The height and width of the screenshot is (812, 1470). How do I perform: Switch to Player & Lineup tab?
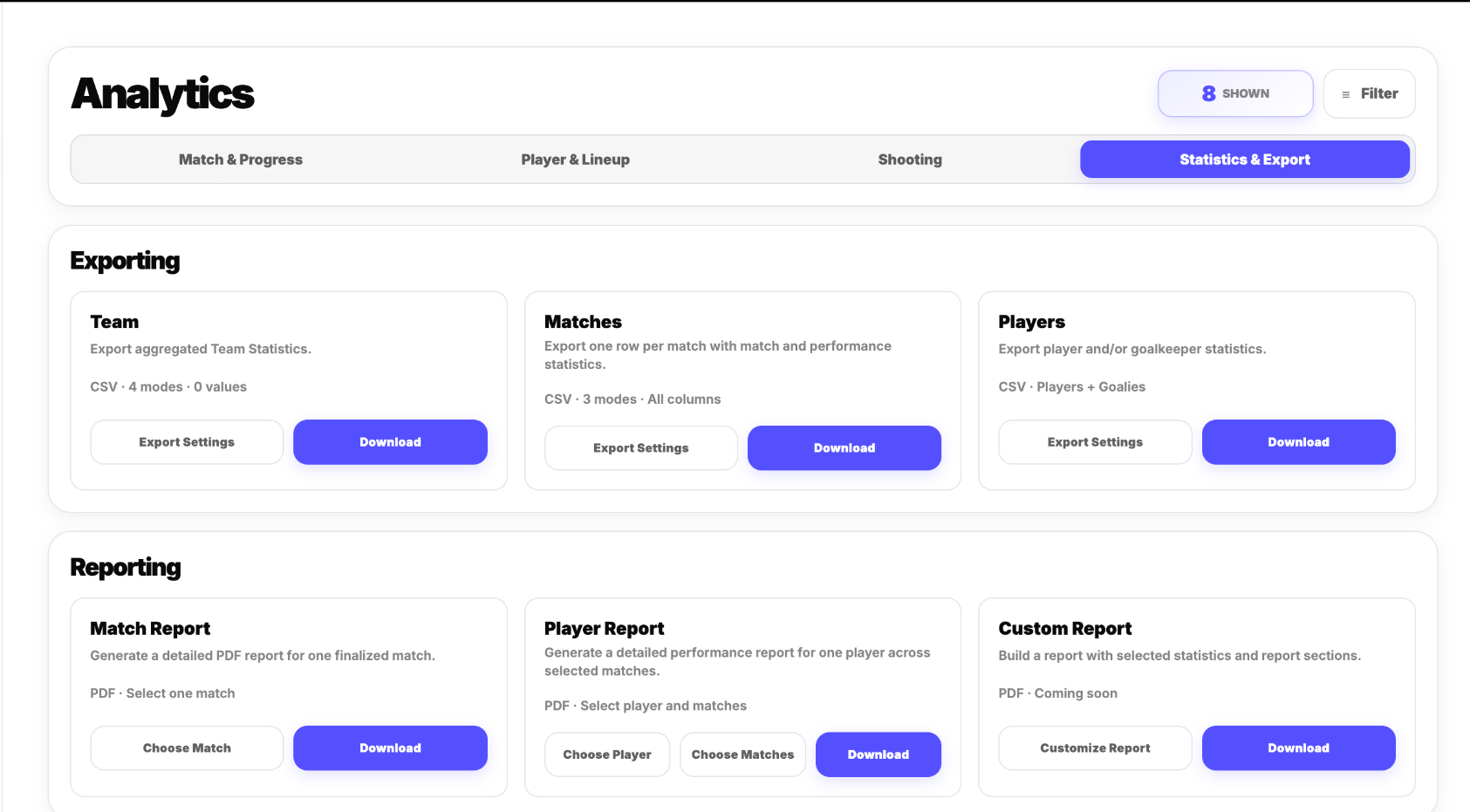[x=575, y=160]
